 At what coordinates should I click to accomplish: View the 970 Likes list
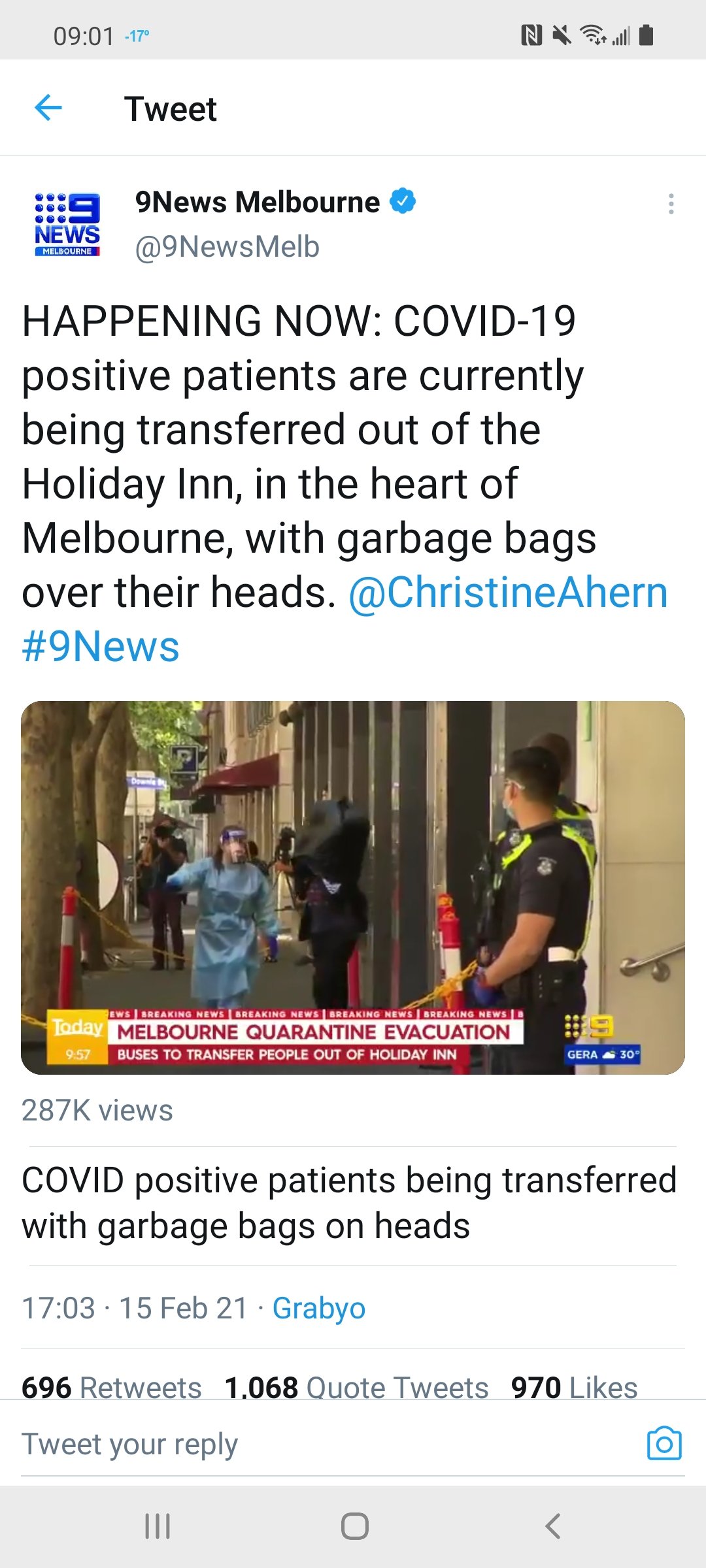click(574, 1386)
